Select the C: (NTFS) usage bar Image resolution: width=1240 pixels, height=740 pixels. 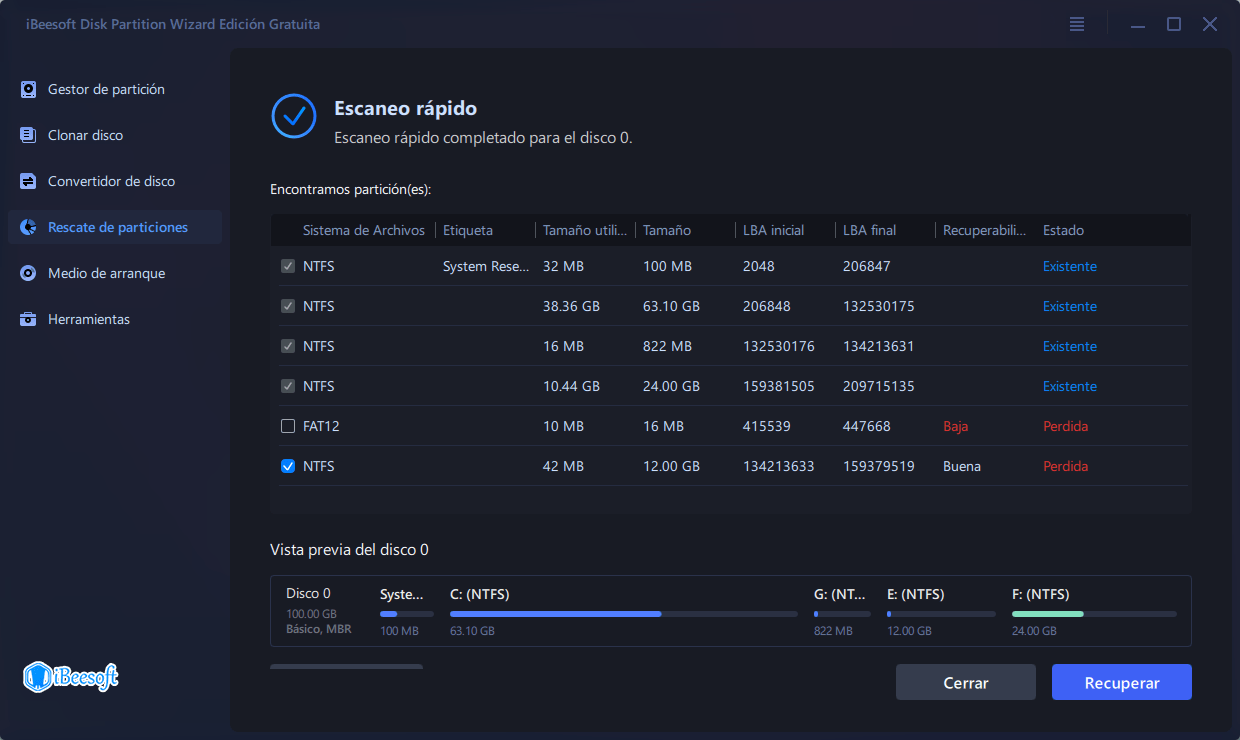click(x=623, y=614)
